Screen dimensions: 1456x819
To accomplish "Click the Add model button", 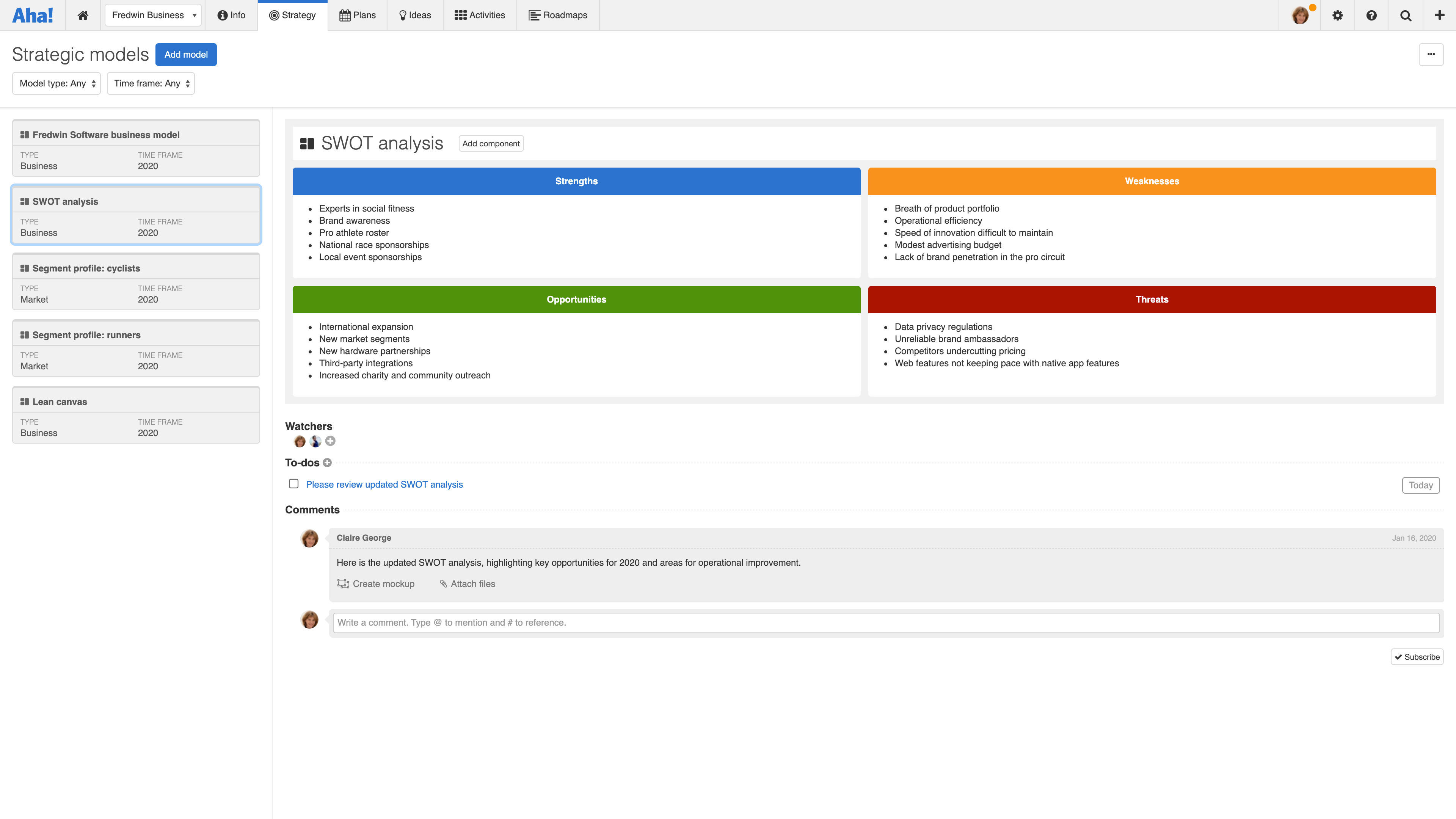I will point(186,54).
